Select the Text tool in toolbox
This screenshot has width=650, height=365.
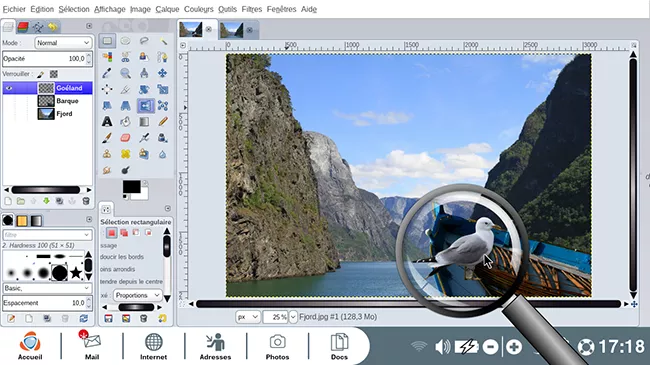(107, 122)
